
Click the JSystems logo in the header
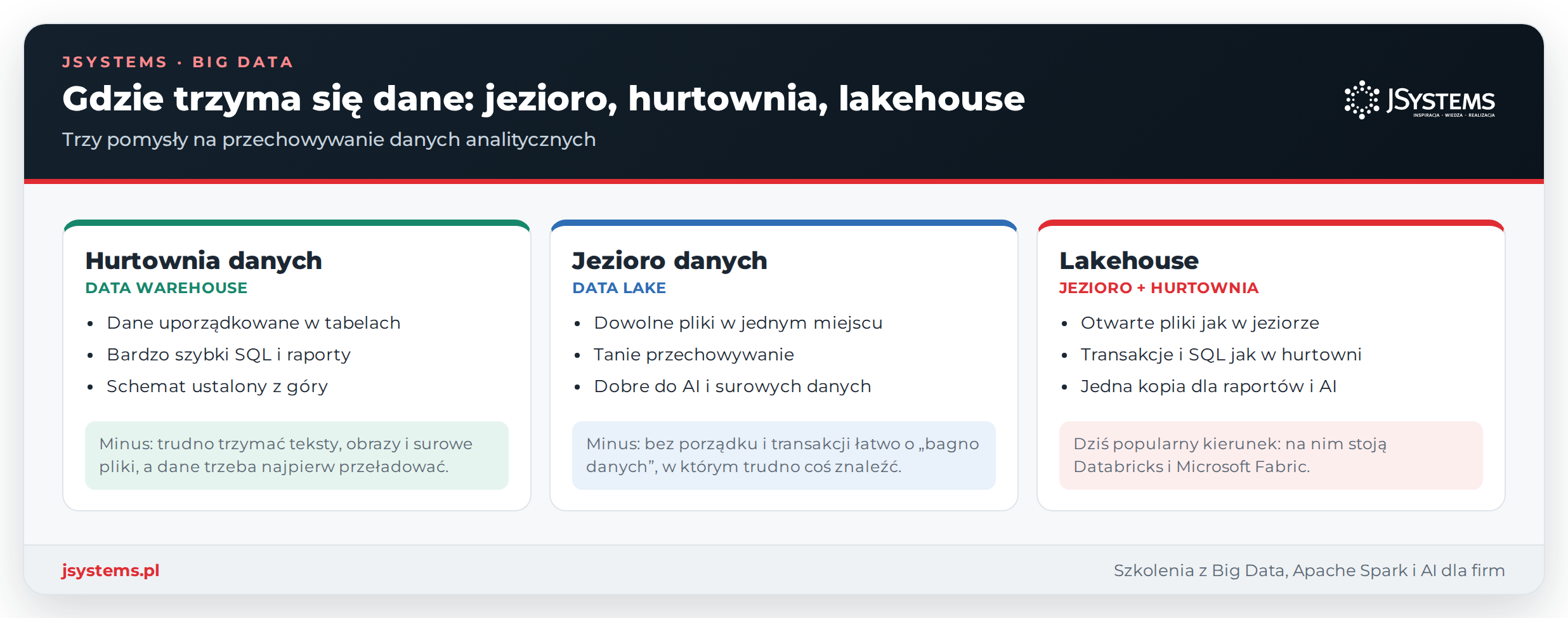1420,100
